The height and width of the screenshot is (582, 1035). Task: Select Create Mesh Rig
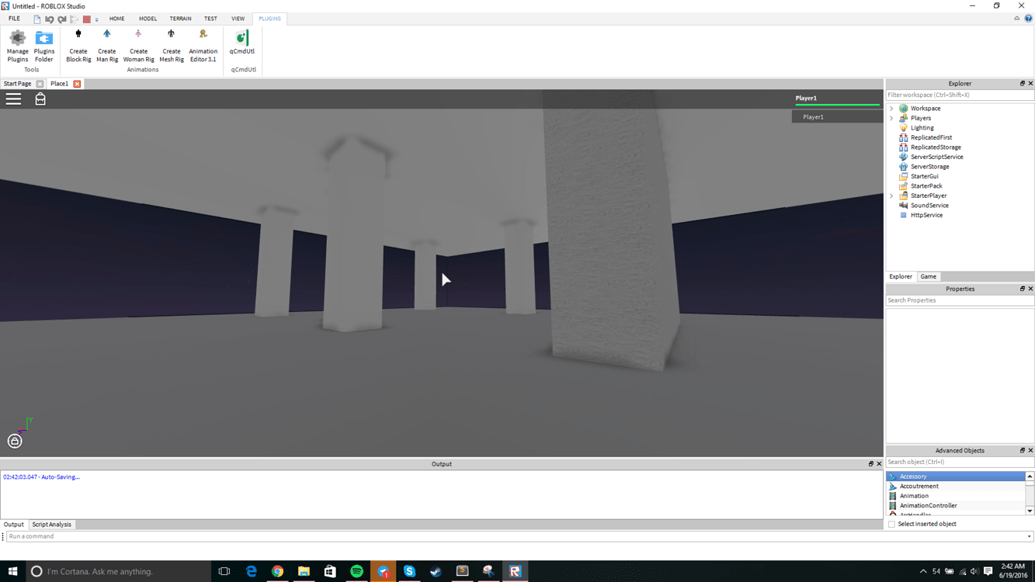pyautogui.click(x=171, y=42)
